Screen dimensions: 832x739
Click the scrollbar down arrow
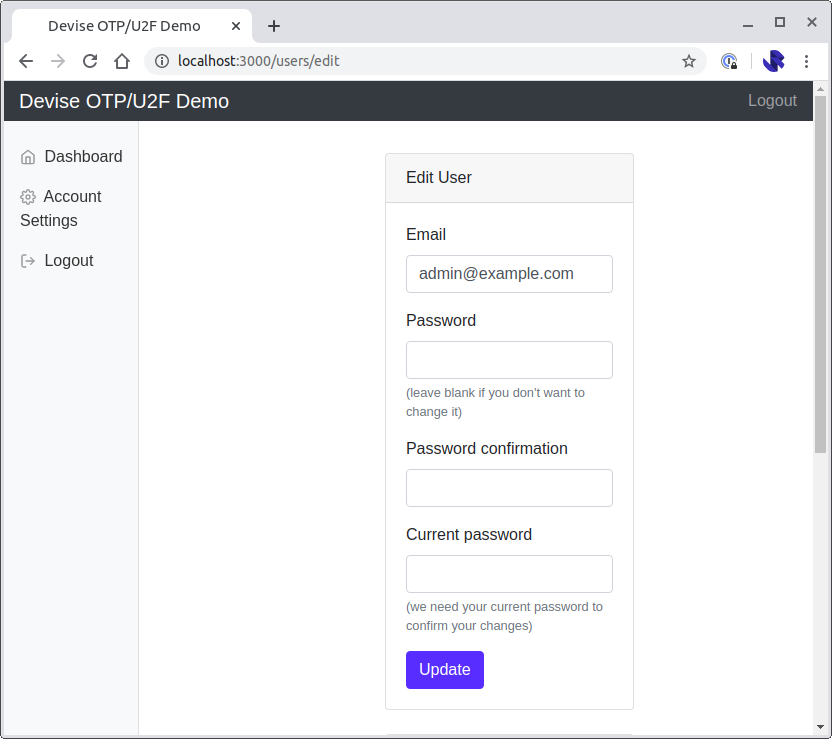point(820,727)
